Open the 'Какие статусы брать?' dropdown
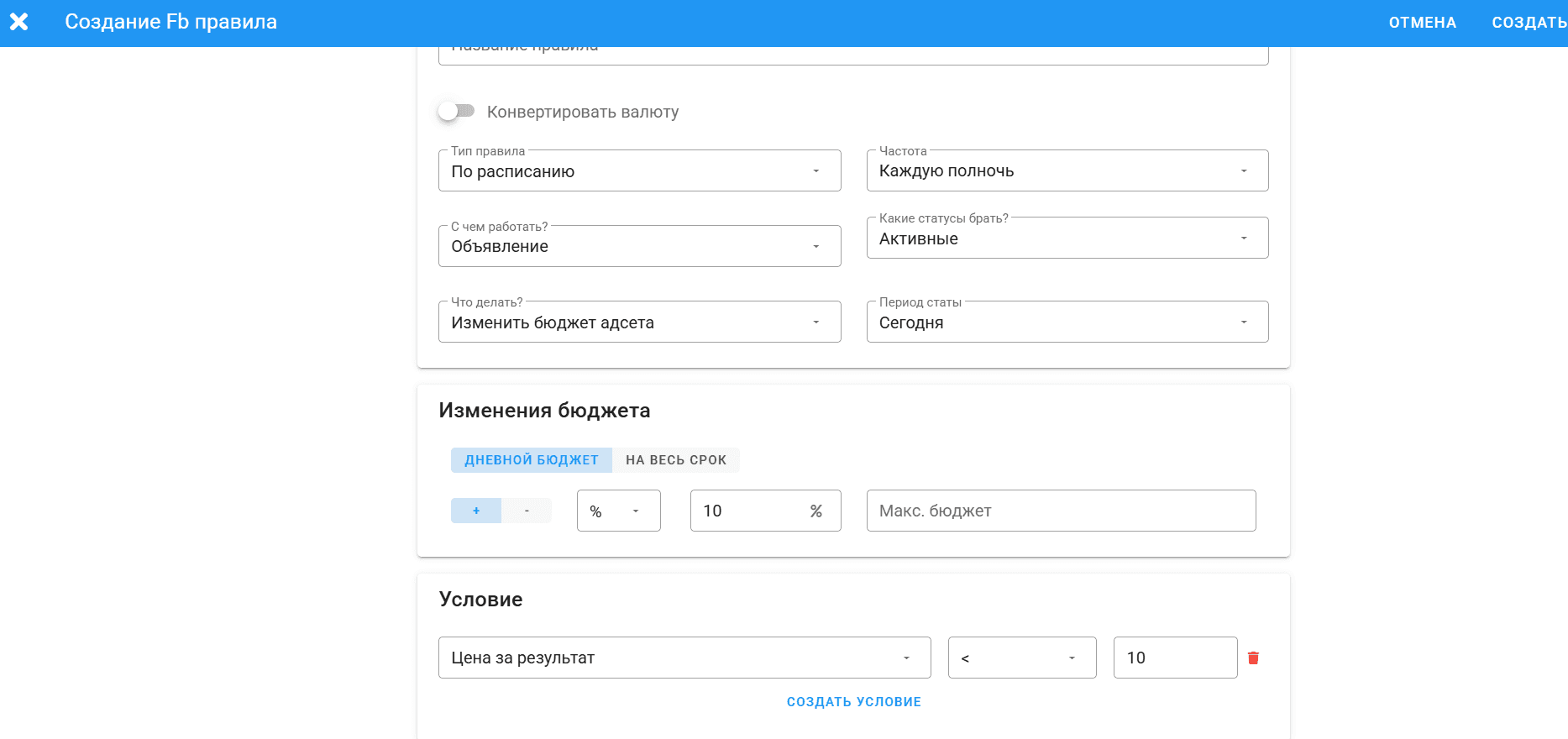Viewport: 1568px width, 739px height. point(1067,238)
